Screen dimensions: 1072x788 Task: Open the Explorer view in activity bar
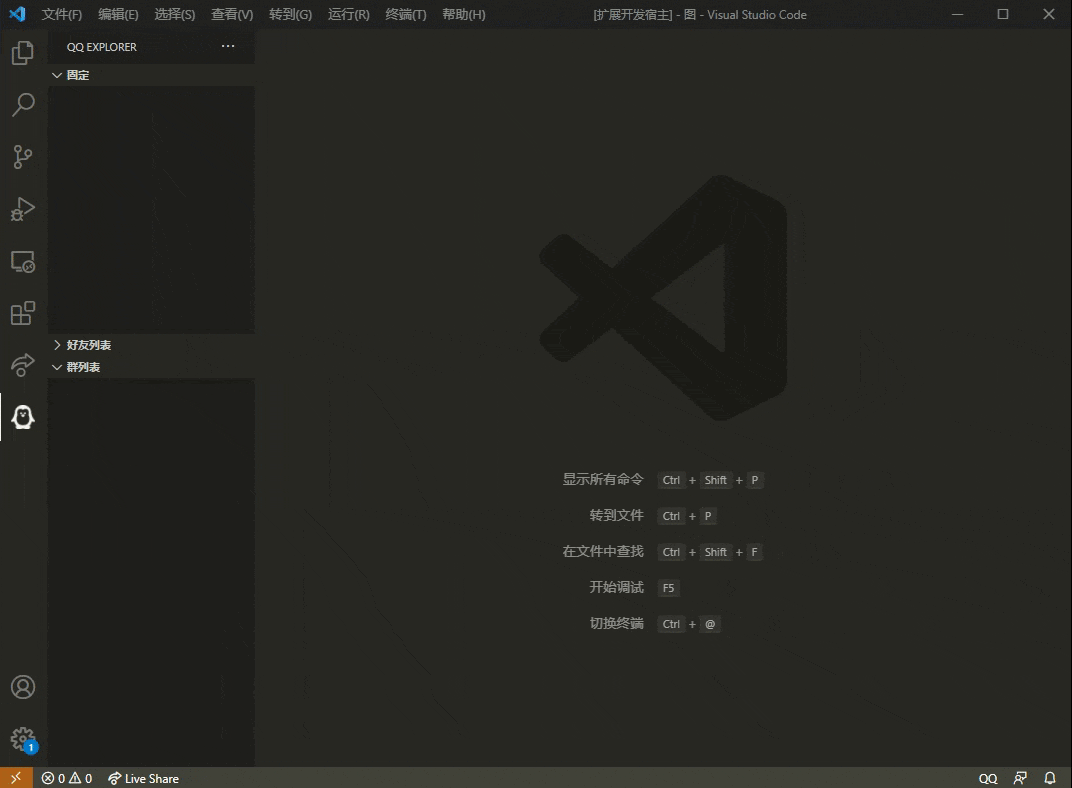(23, 53)
